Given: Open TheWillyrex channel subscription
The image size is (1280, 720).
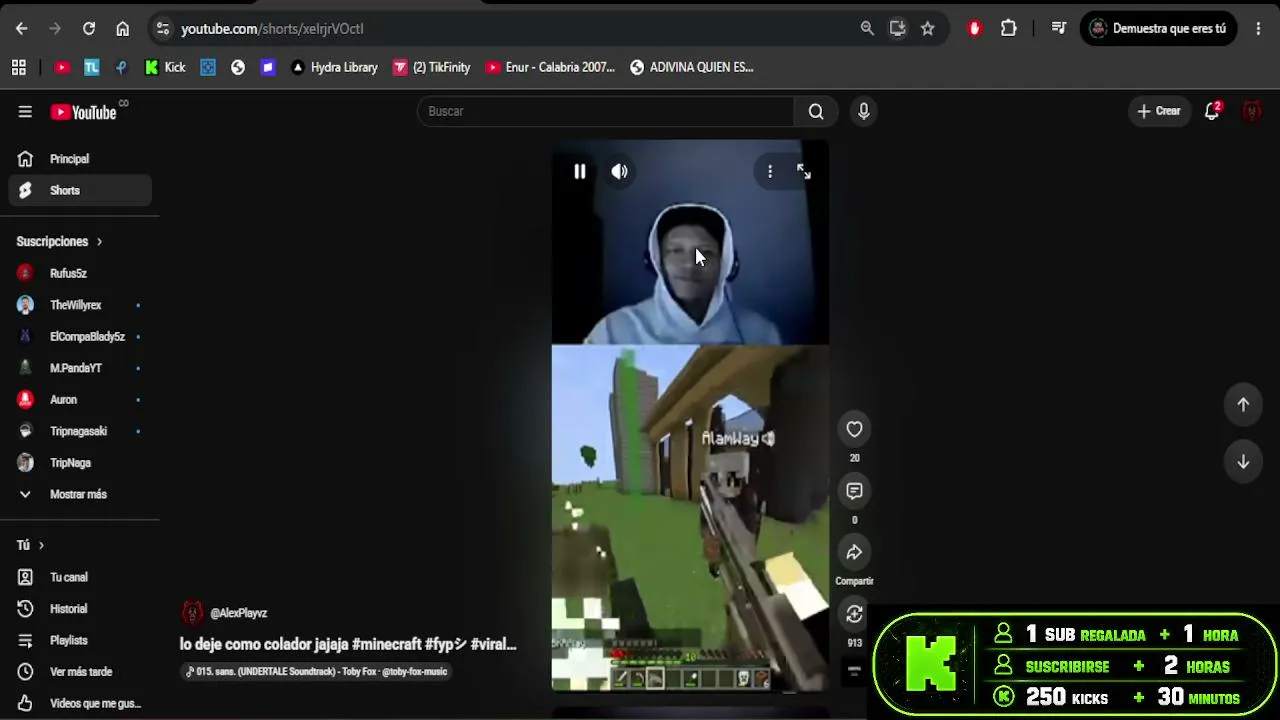Looking at the screenshot, I should tap(80, 305).
